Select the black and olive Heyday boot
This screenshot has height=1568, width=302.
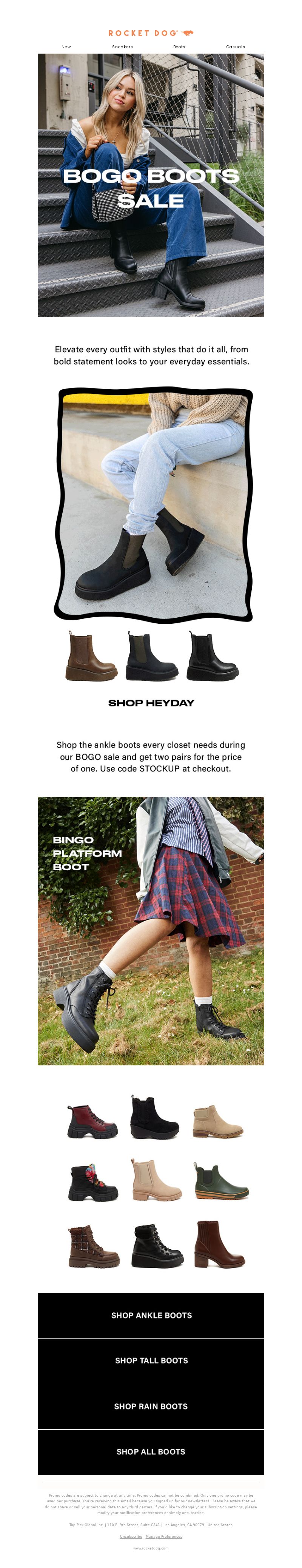click(152, 656)
